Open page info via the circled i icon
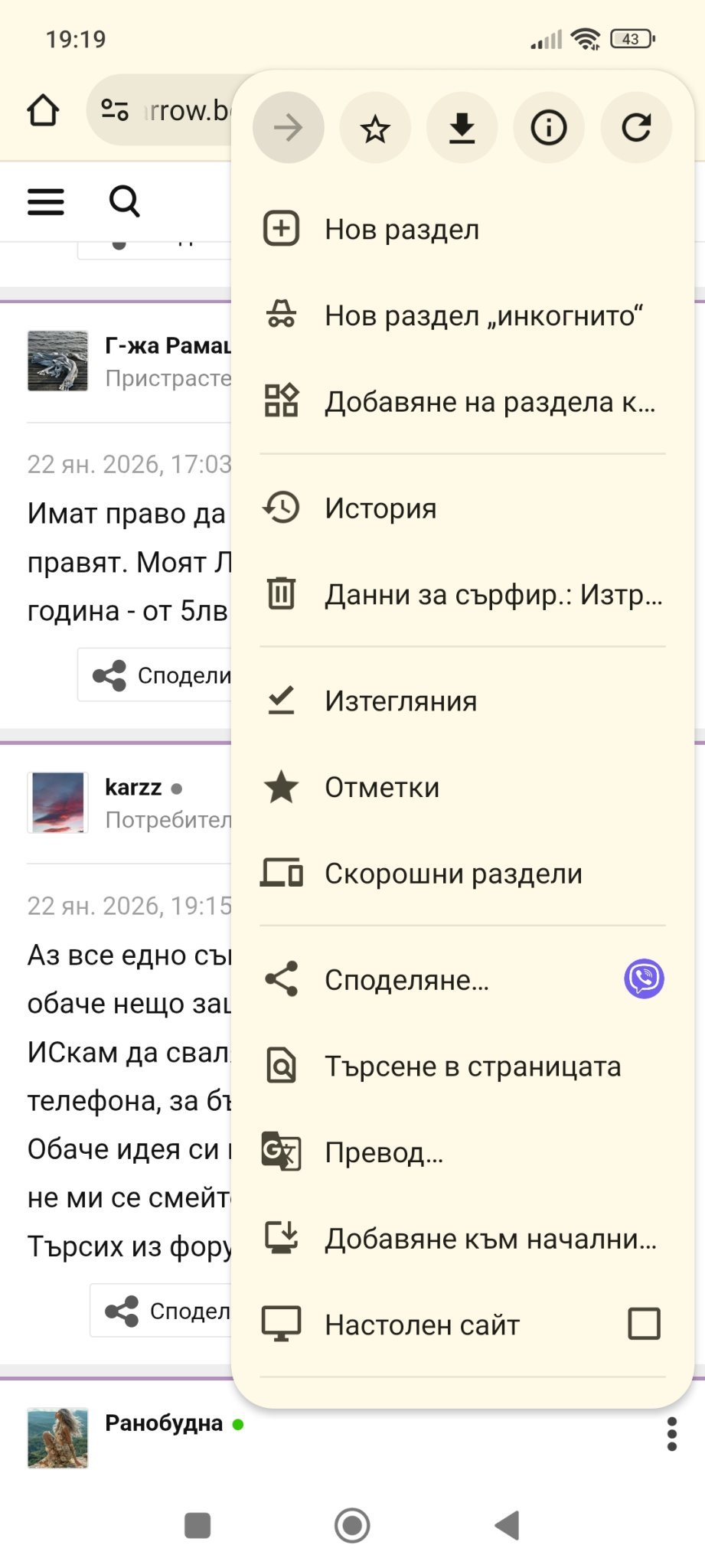The height and width of the screenshot is (1568, 705). click(549, 128)
